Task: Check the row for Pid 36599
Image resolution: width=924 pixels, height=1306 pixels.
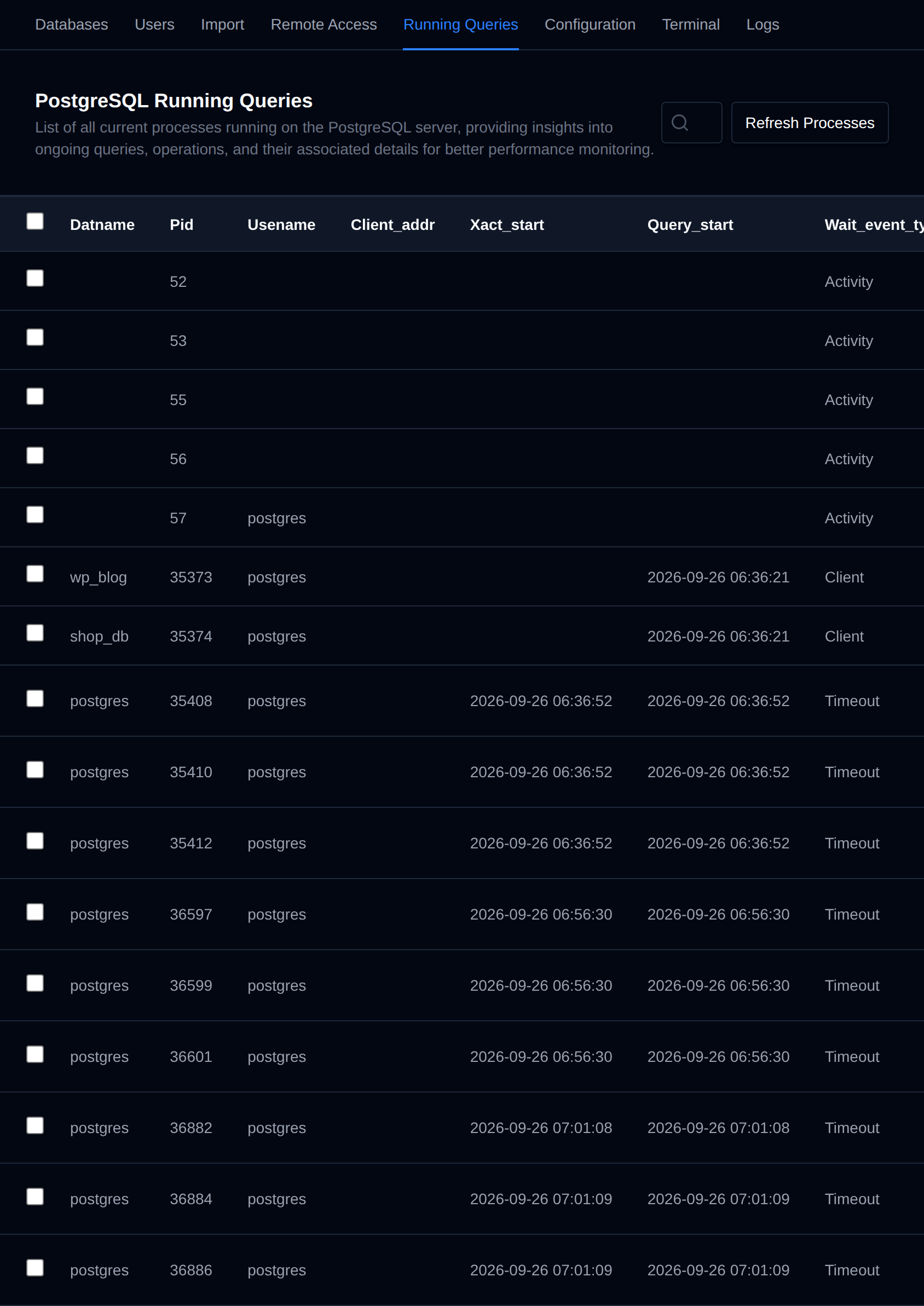Action: click(x=35, y=983)
